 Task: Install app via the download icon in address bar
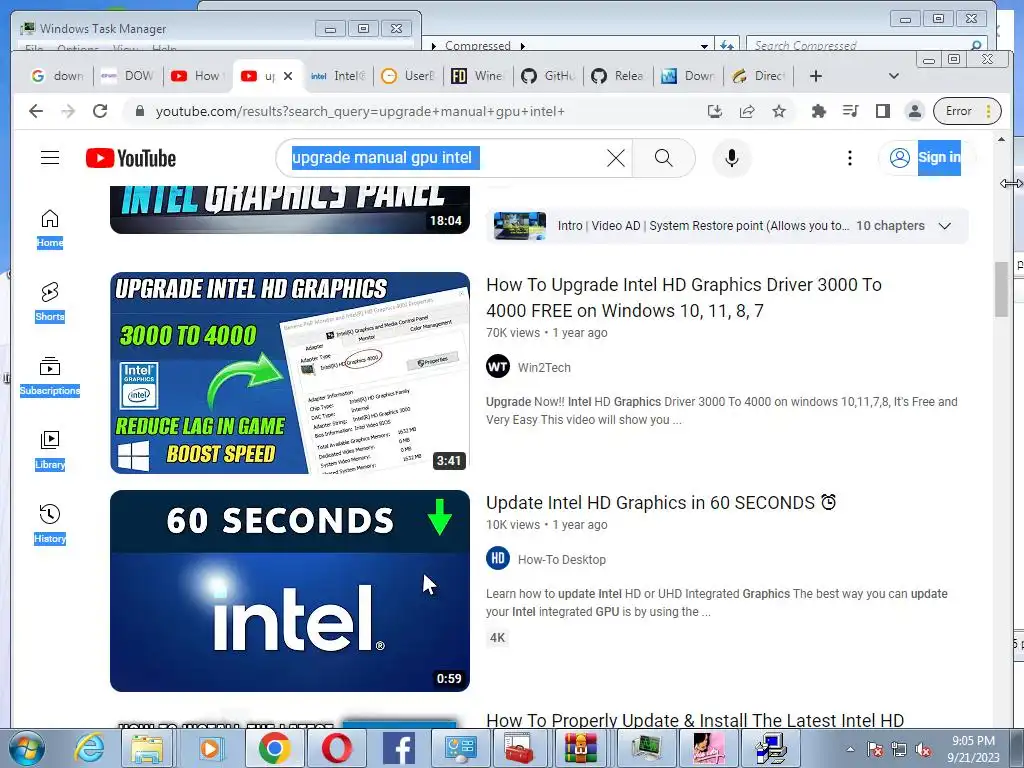(714, 112)
